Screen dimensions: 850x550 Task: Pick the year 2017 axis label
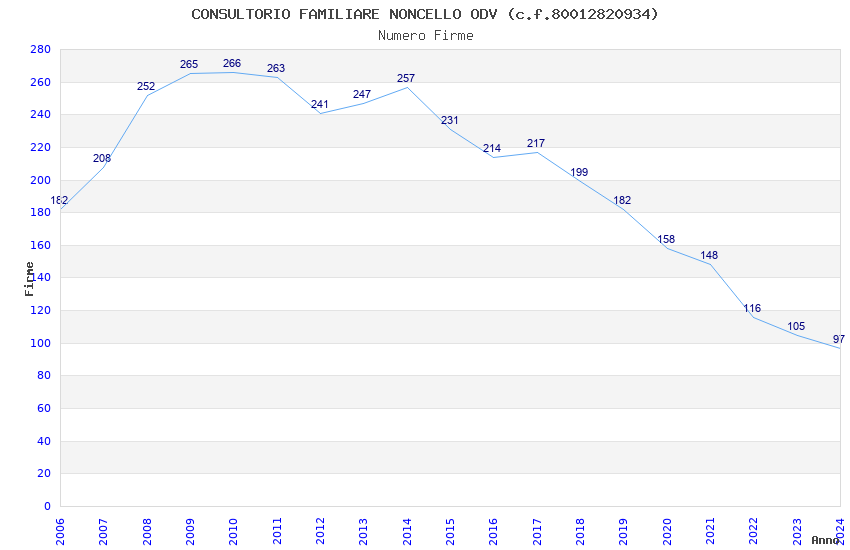(x=537, y=531)
